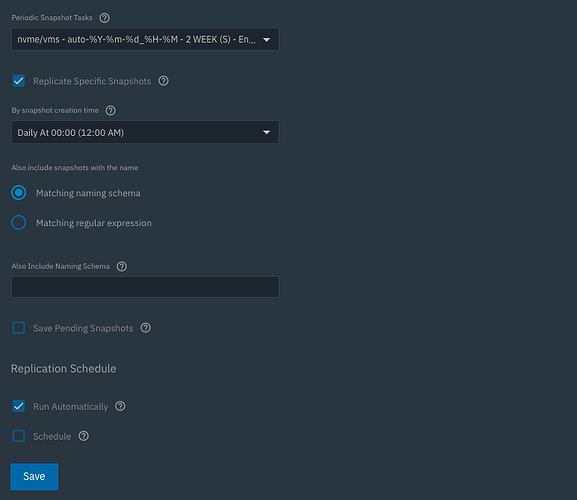
Task: Disable Run Automatically checkbox
Action: pos(19,406)
